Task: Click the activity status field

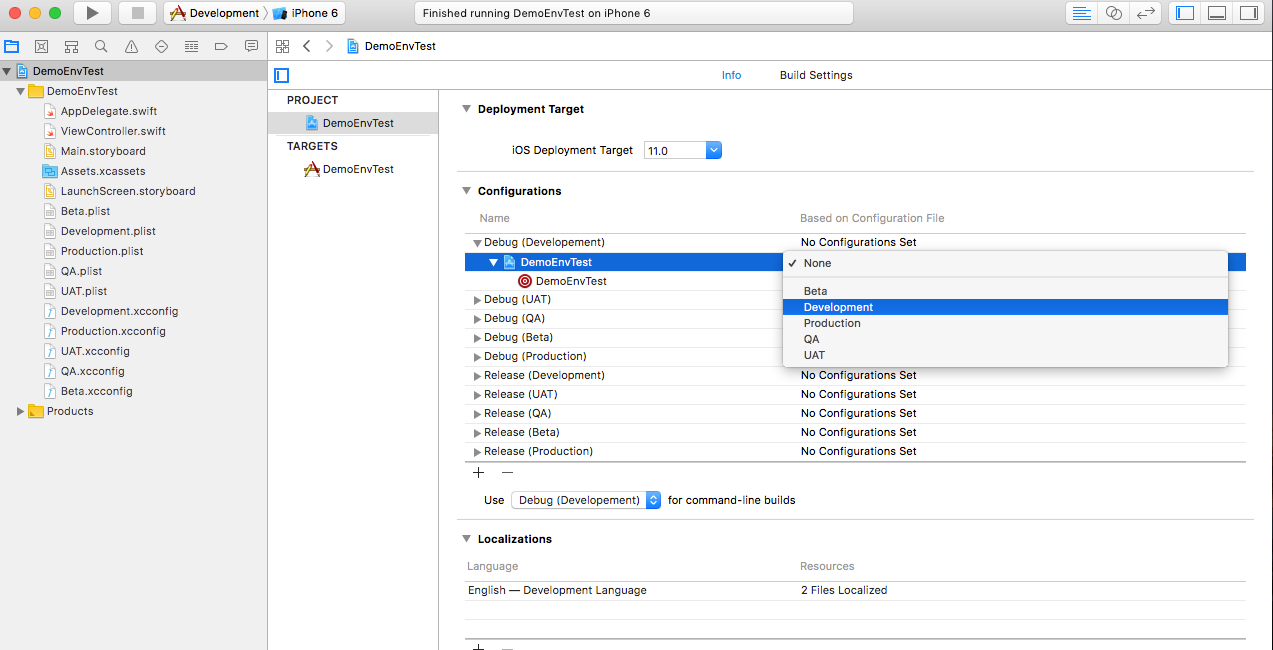Action: click(633, 13)
